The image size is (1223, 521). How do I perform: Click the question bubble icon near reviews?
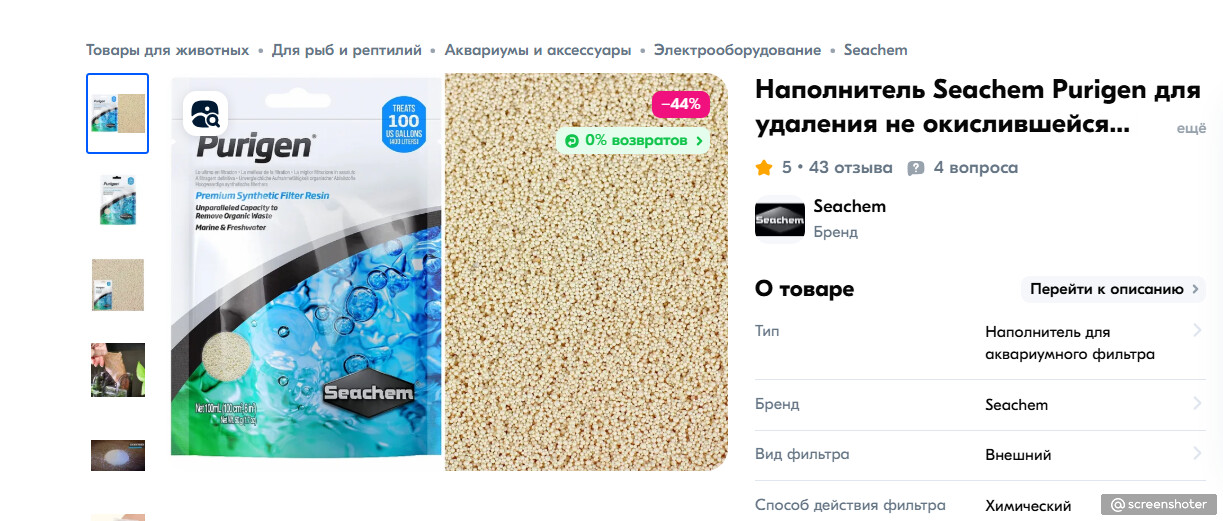tap(916, 168)
